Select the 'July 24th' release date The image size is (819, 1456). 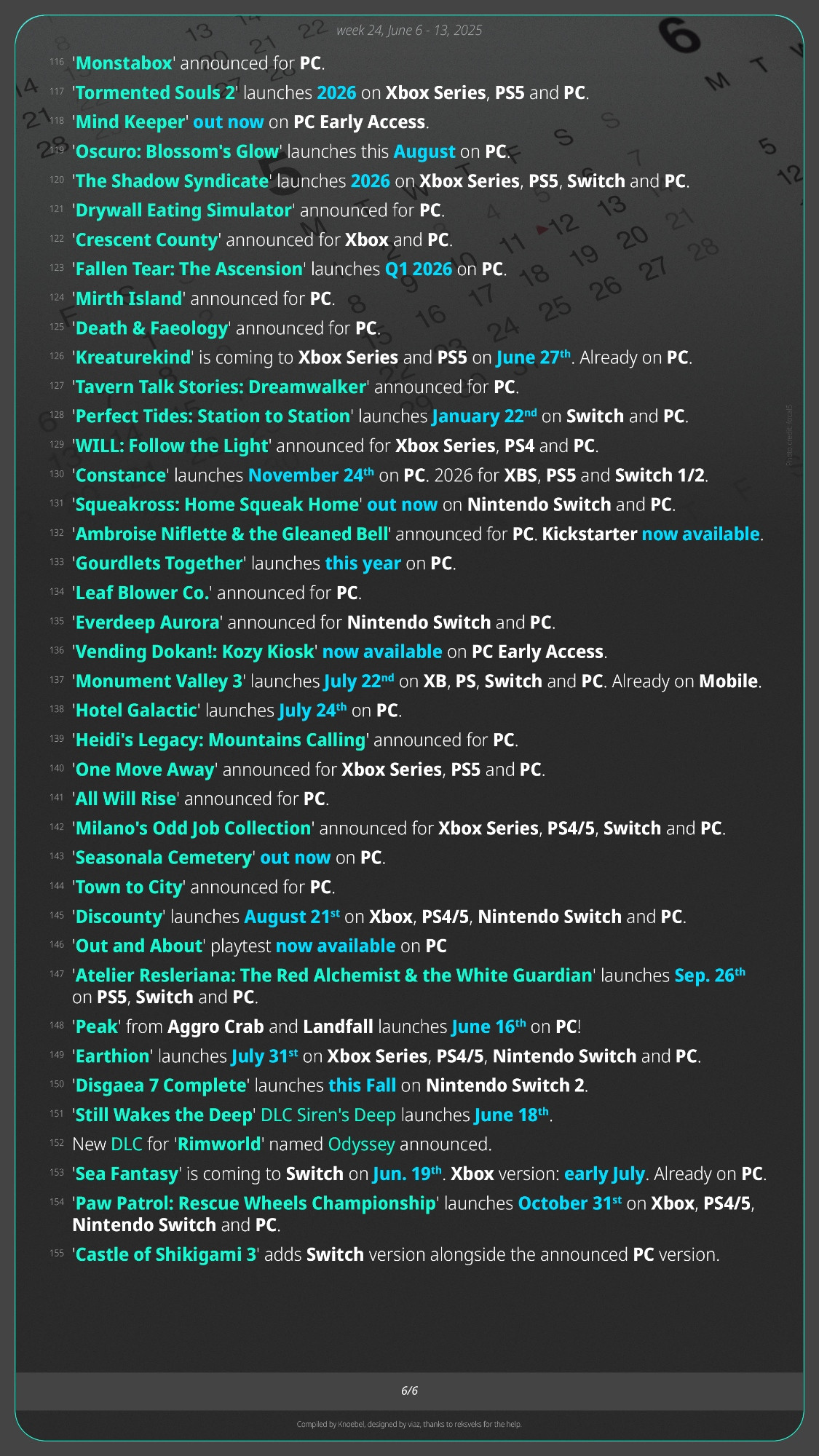(x=313, y=710)
